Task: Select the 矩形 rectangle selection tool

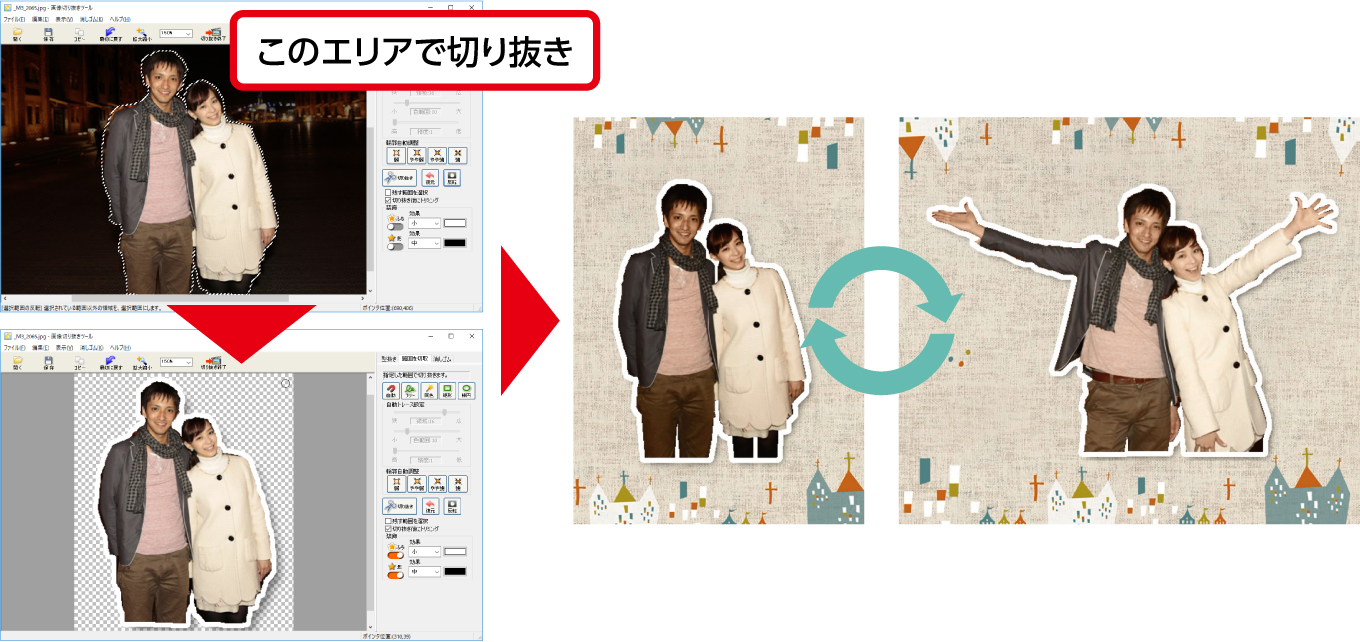Action: click(x=446, y=391)
